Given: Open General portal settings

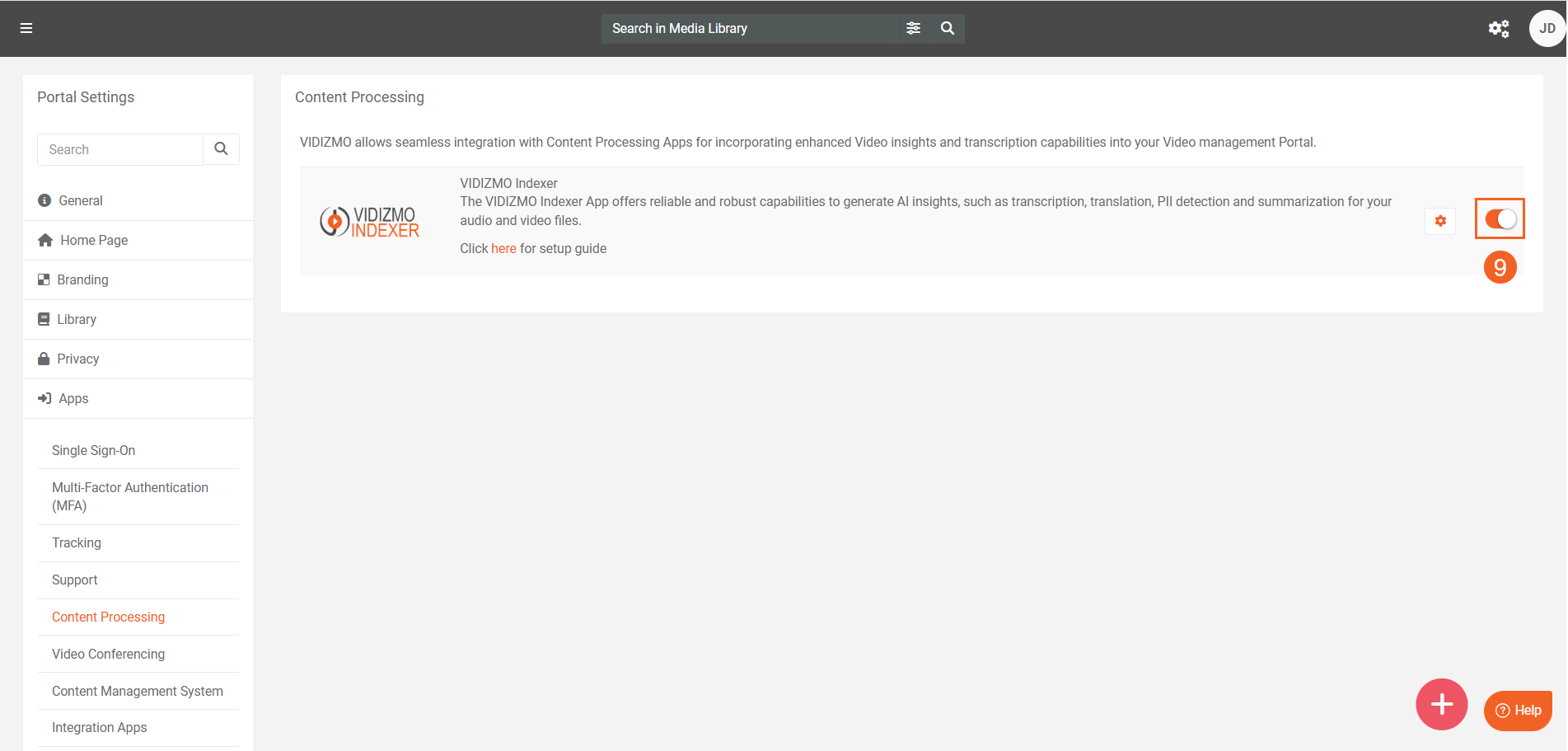Looking at the screenshot, I should pos(80,201).
